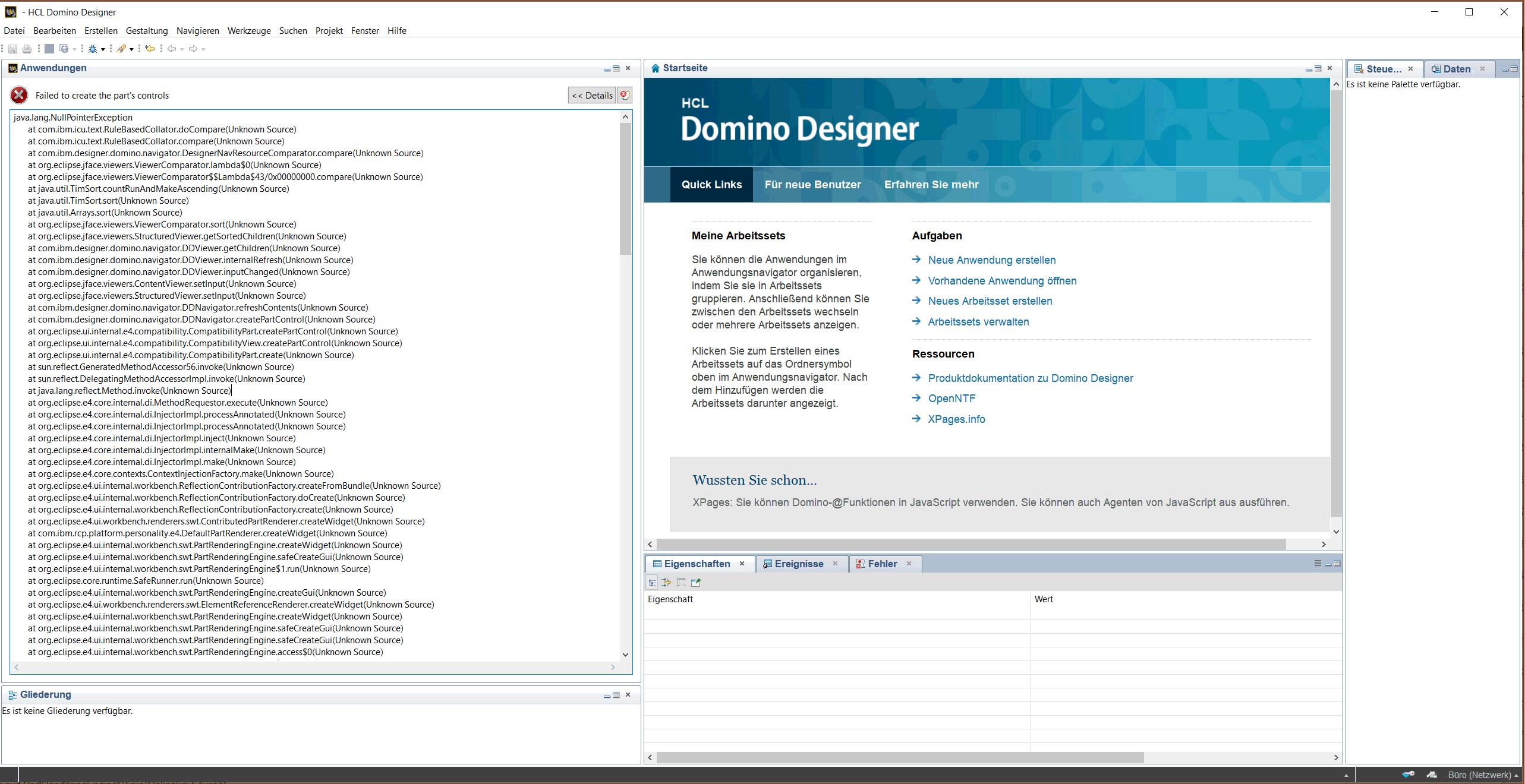Maximize the Startseite panel
The width and height of the screenshot is (1525, 784).
[x=1318, y=68]
